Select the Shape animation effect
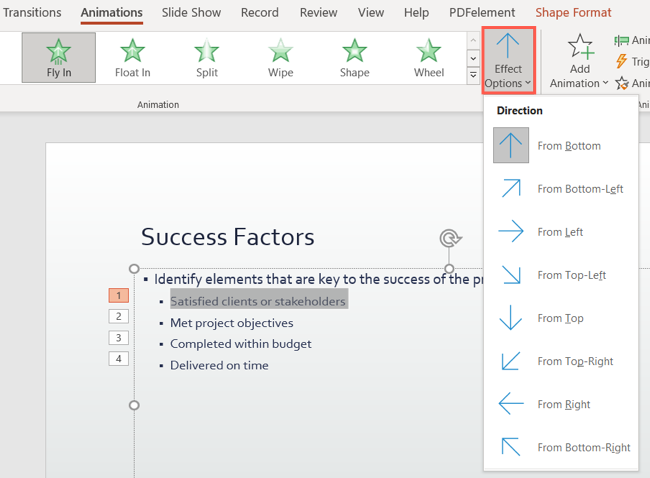The width and height of the screenshot is (650, 478). pos(354,57)
